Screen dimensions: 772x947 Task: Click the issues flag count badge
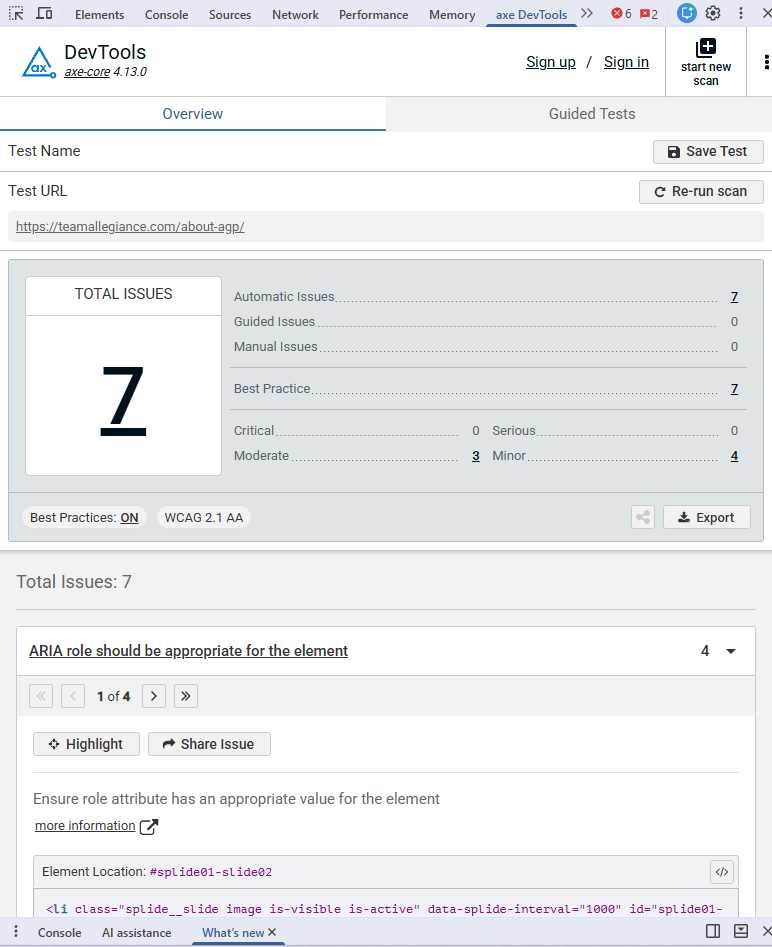pyautogui.click(x=649, y=13)
